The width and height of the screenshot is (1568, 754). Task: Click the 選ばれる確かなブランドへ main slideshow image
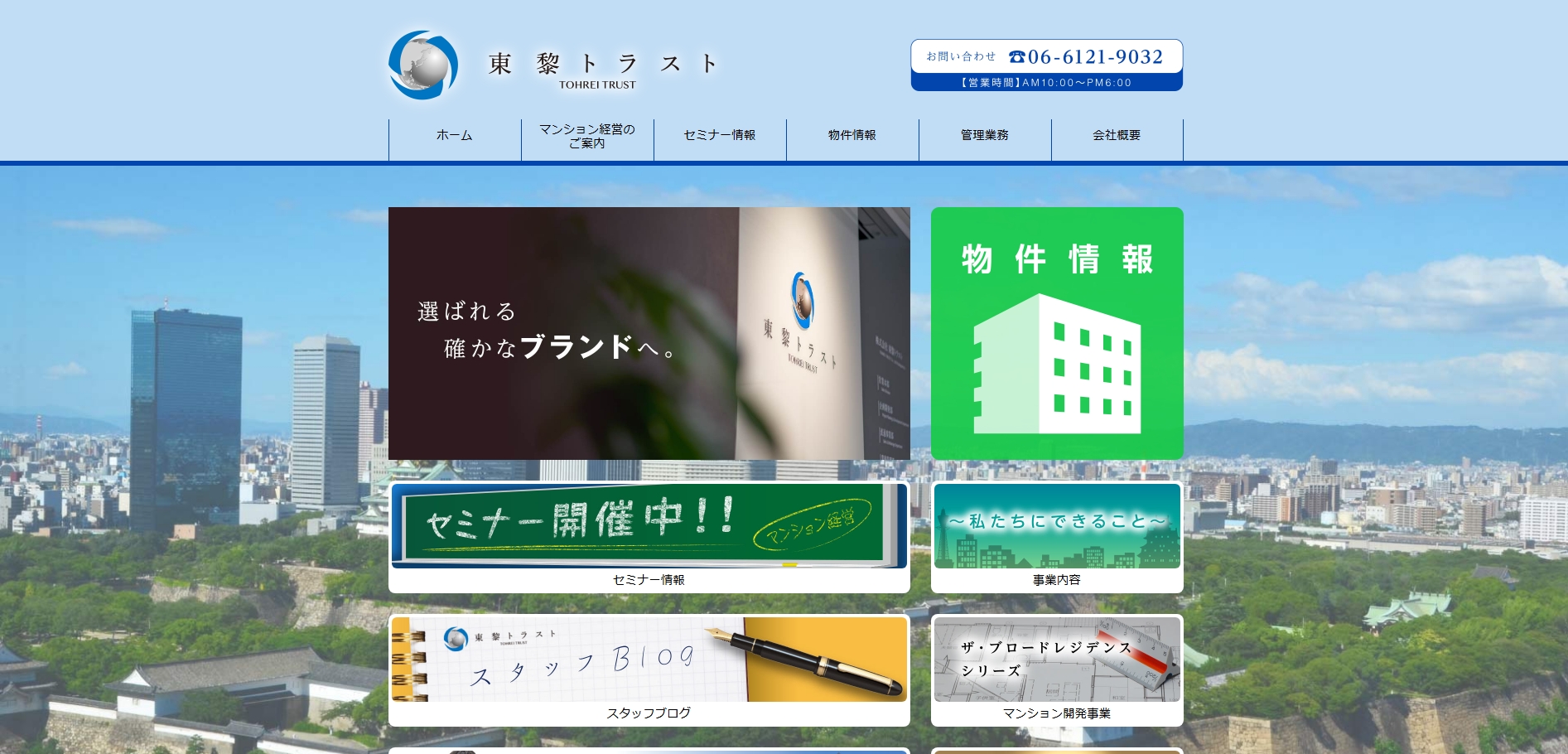tap(649, 333)
